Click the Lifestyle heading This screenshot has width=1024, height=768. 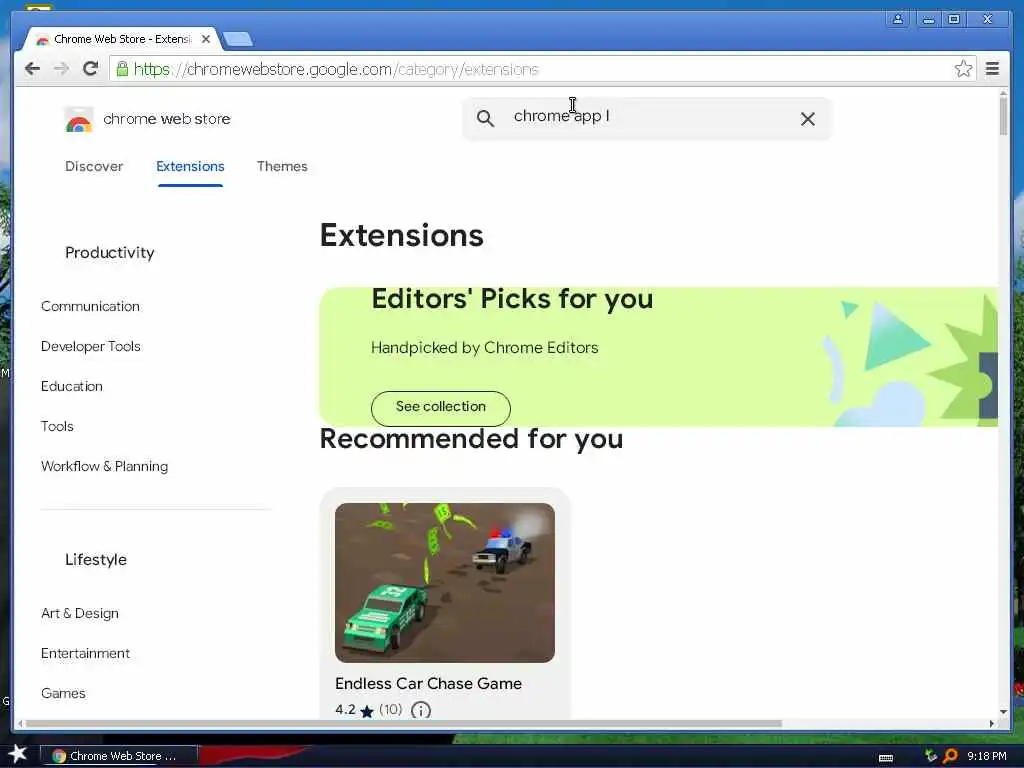[x=96, y=560]
